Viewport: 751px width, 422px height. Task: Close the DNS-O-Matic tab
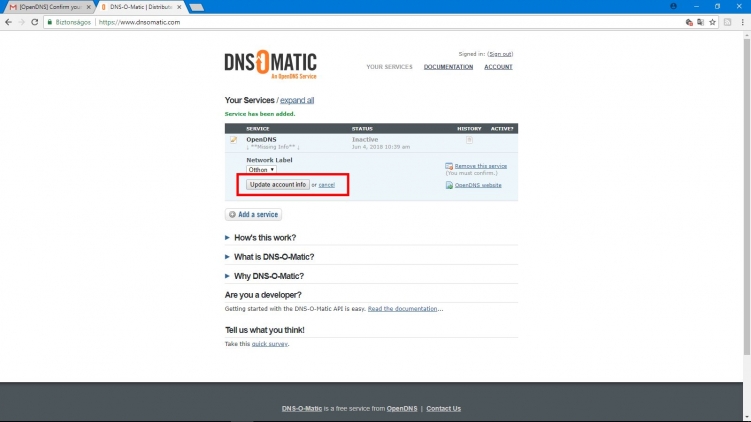coord(179,7)
